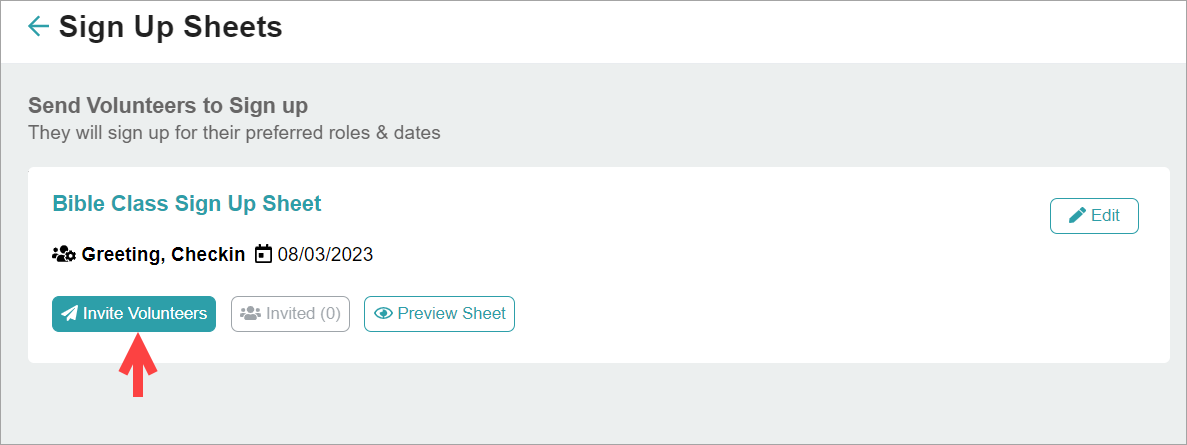Click the pencil icon in the Edit button
This screenshot has height=445, width=1187.
[x=1077, y=215]
